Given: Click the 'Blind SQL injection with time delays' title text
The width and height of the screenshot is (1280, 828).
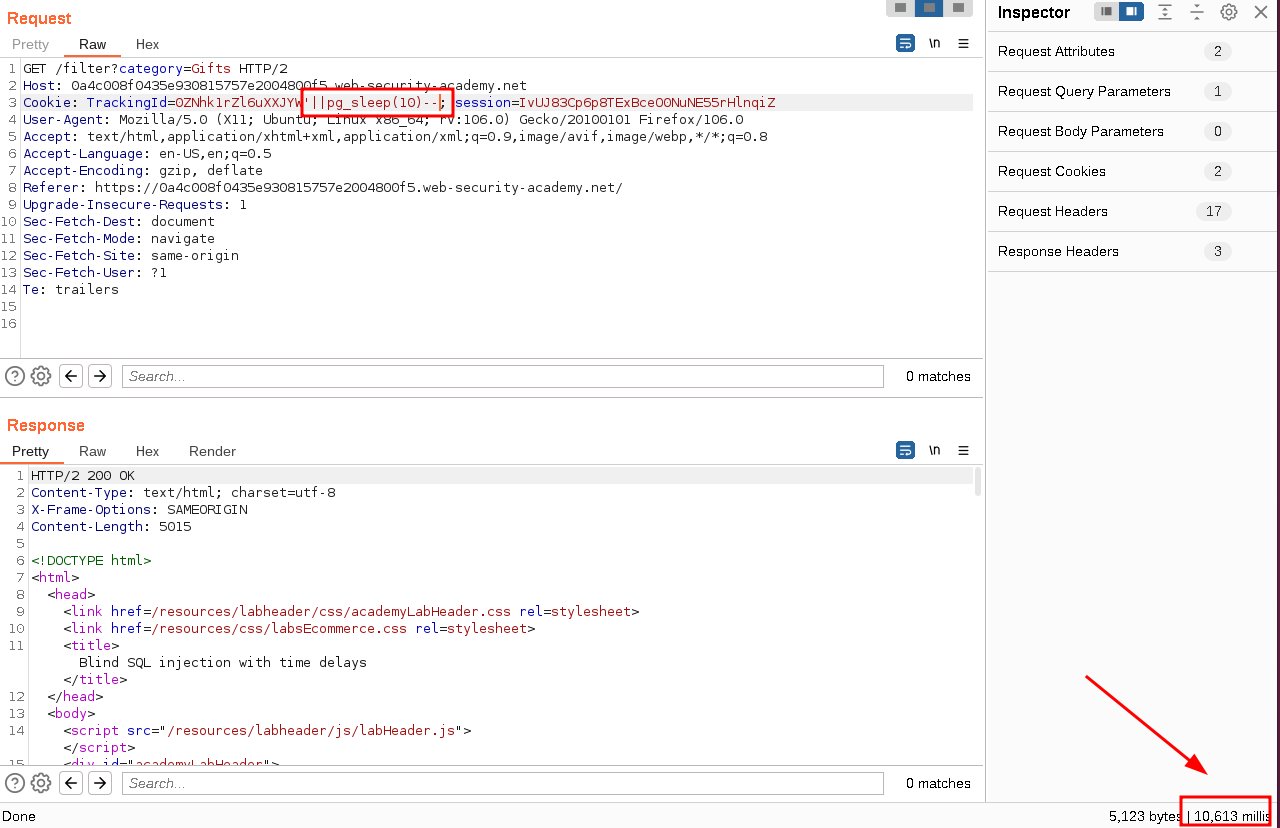Looking at the screenshot, I should 223,662.
